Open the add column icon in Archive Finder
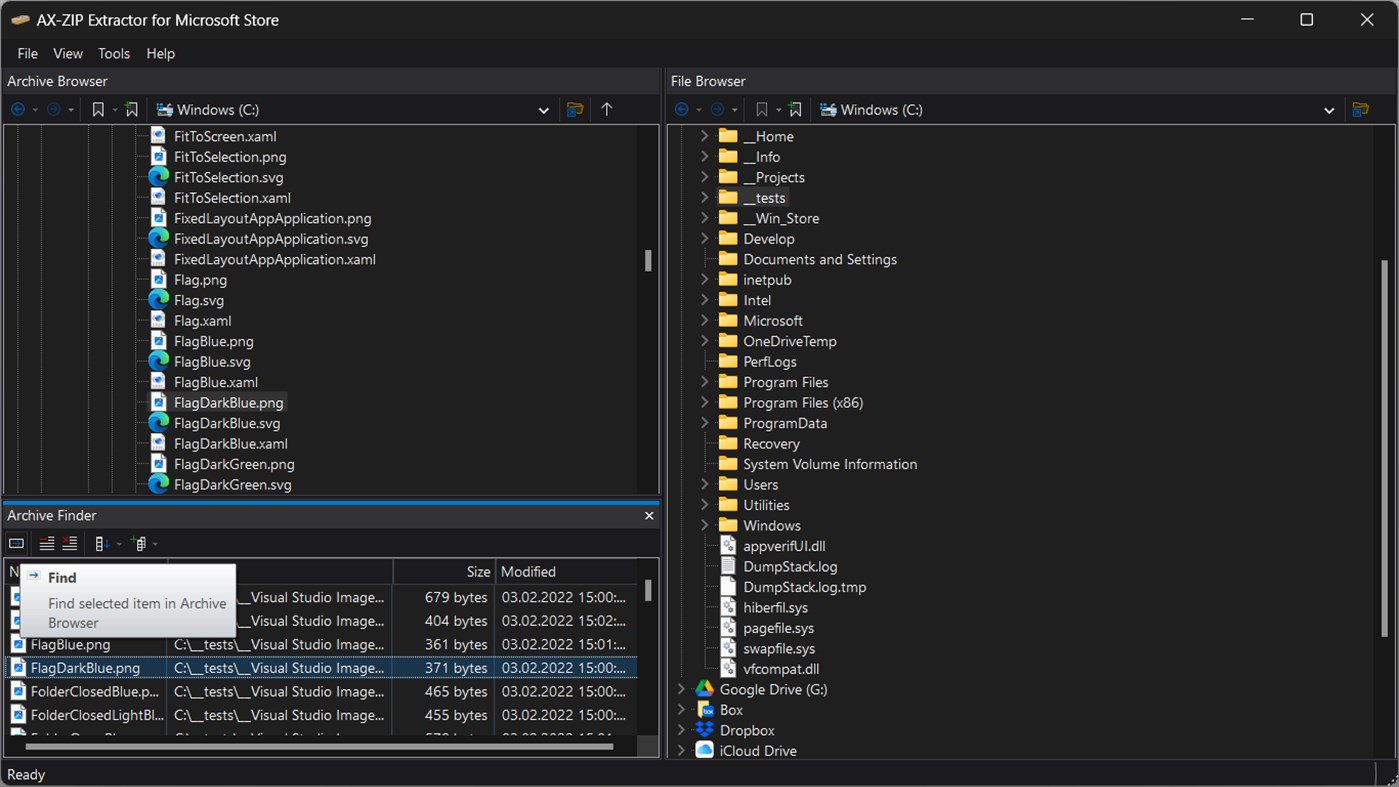 (140, 543)
